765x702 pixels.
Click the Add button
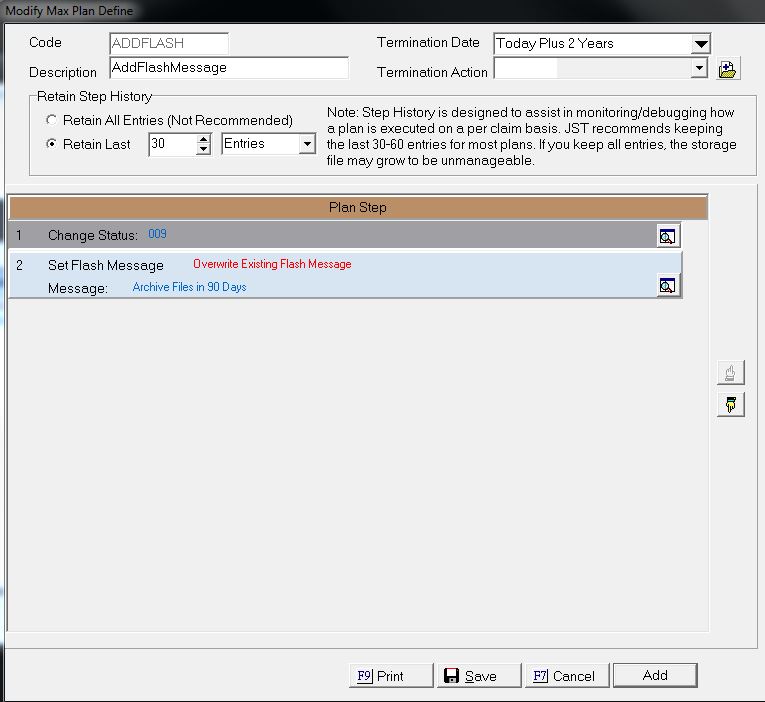click(655, 675)
